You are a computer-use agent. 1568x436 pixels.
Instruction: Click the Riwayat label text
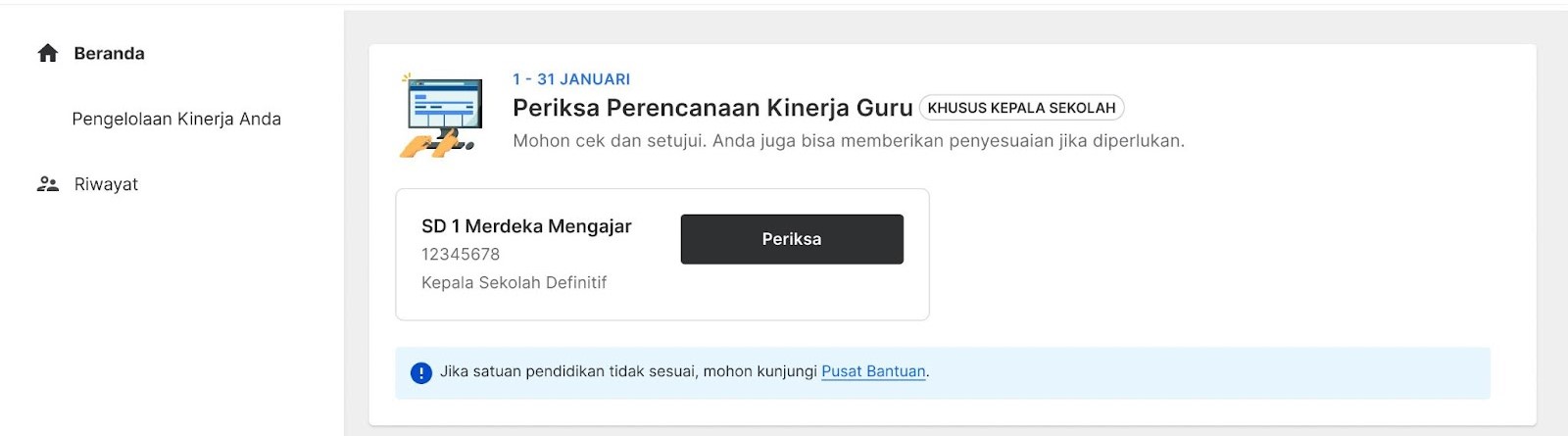click(x=106, y=184)
